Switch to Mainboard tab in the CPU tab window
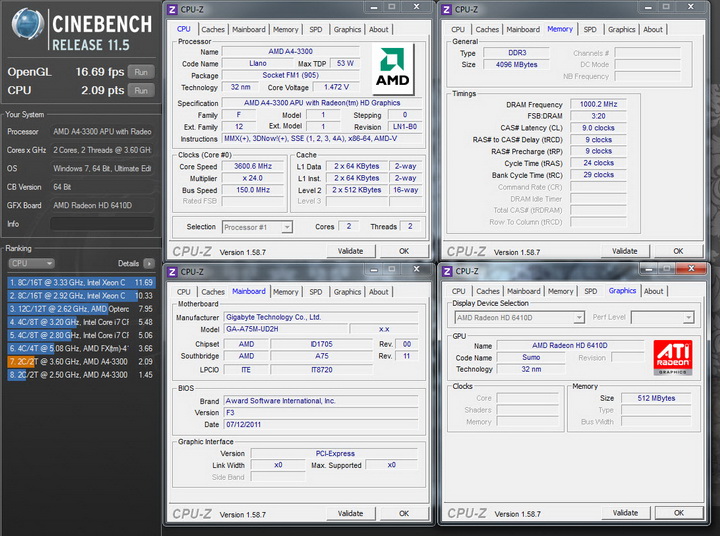This screenshot has height=536, width=720. [248, 29]
